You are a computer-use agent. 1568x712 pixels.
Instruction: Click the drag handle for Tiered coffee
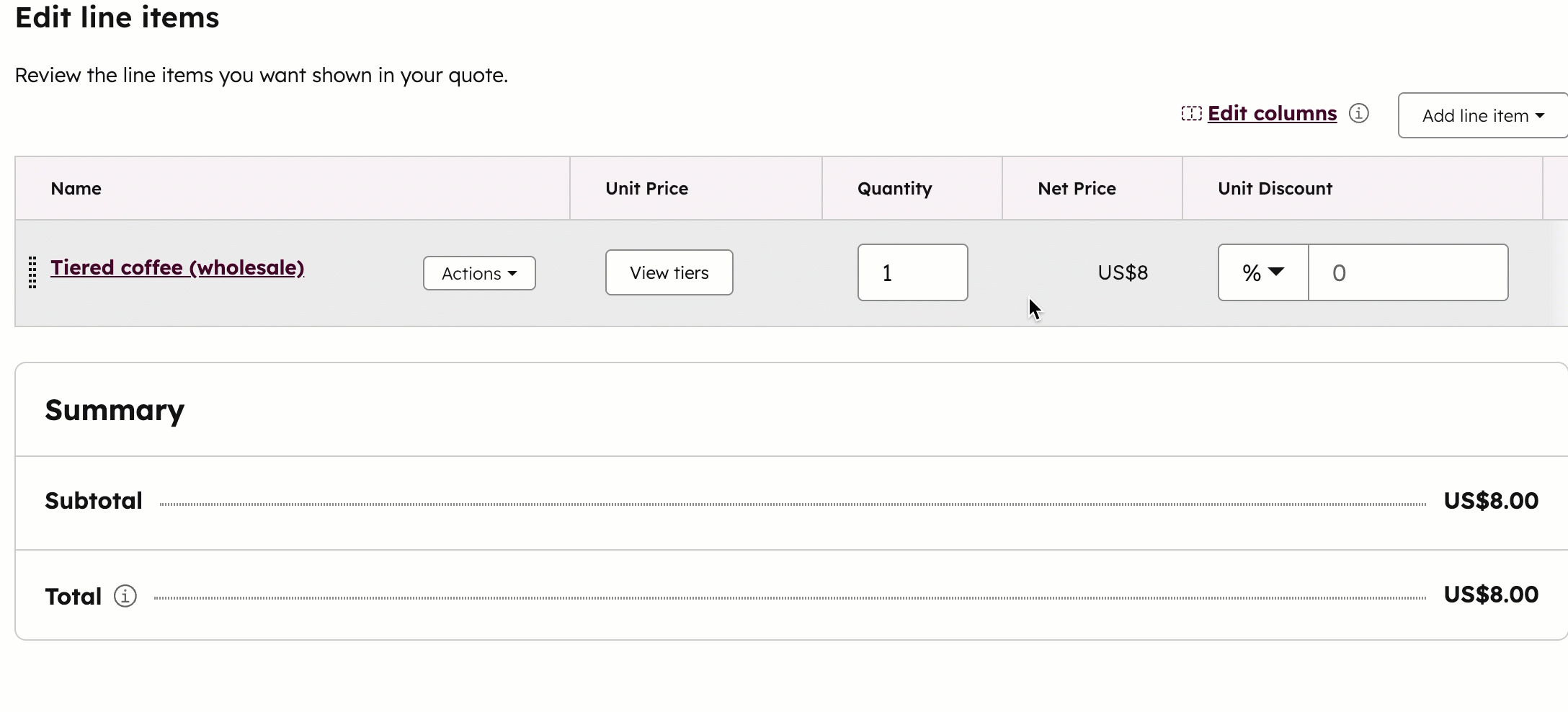(x=32, y=272)
